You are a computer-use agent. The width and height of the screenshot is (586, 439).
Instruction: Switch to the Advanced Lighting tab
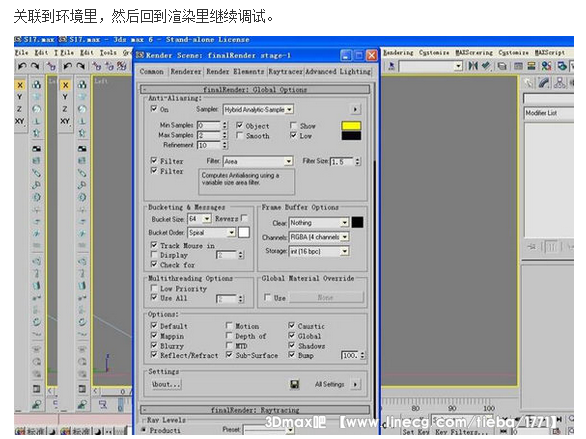[338, 71]
